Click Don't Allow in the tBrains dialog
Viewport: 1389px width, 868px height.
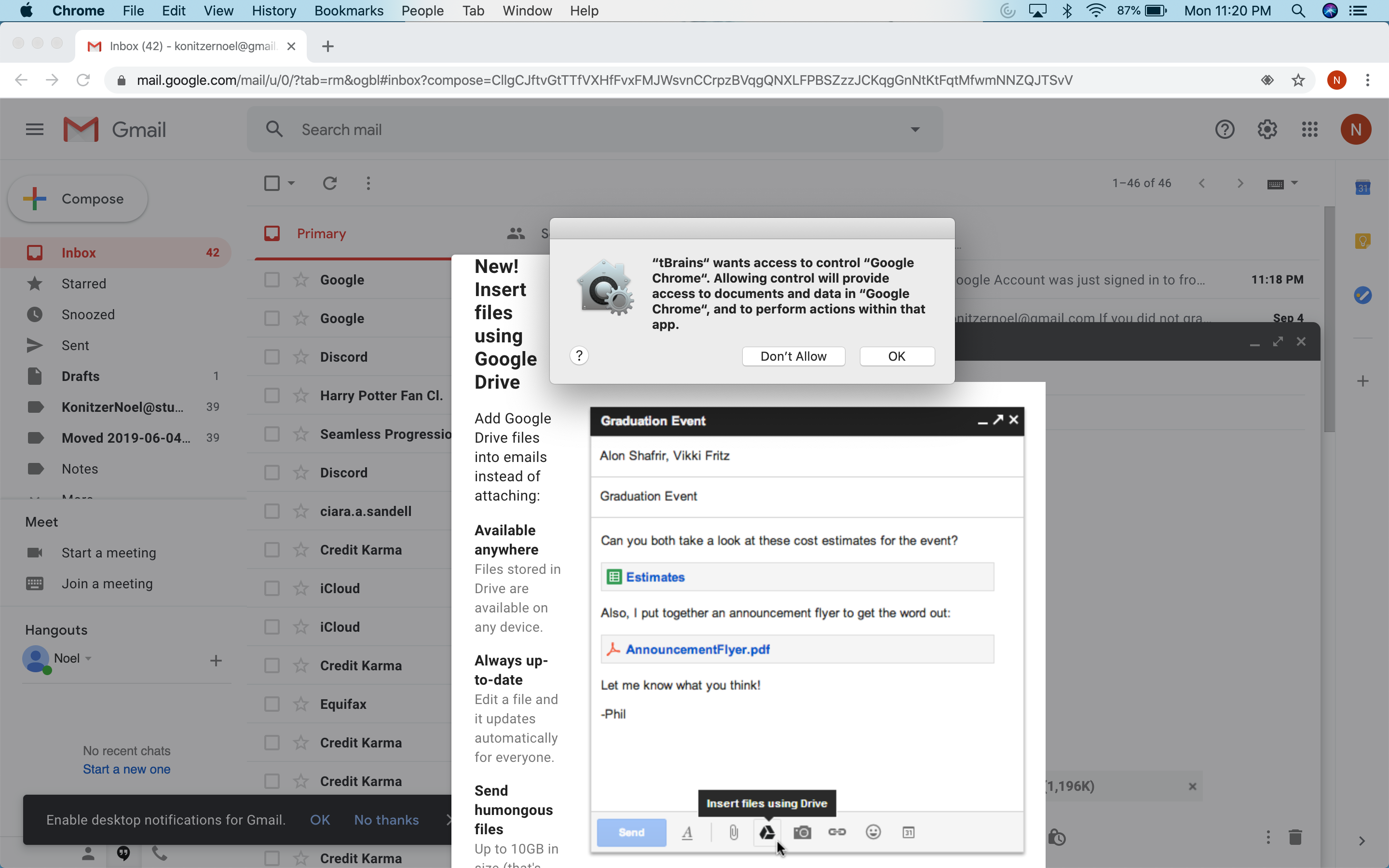pyautogui.click(x=793, y=356)
